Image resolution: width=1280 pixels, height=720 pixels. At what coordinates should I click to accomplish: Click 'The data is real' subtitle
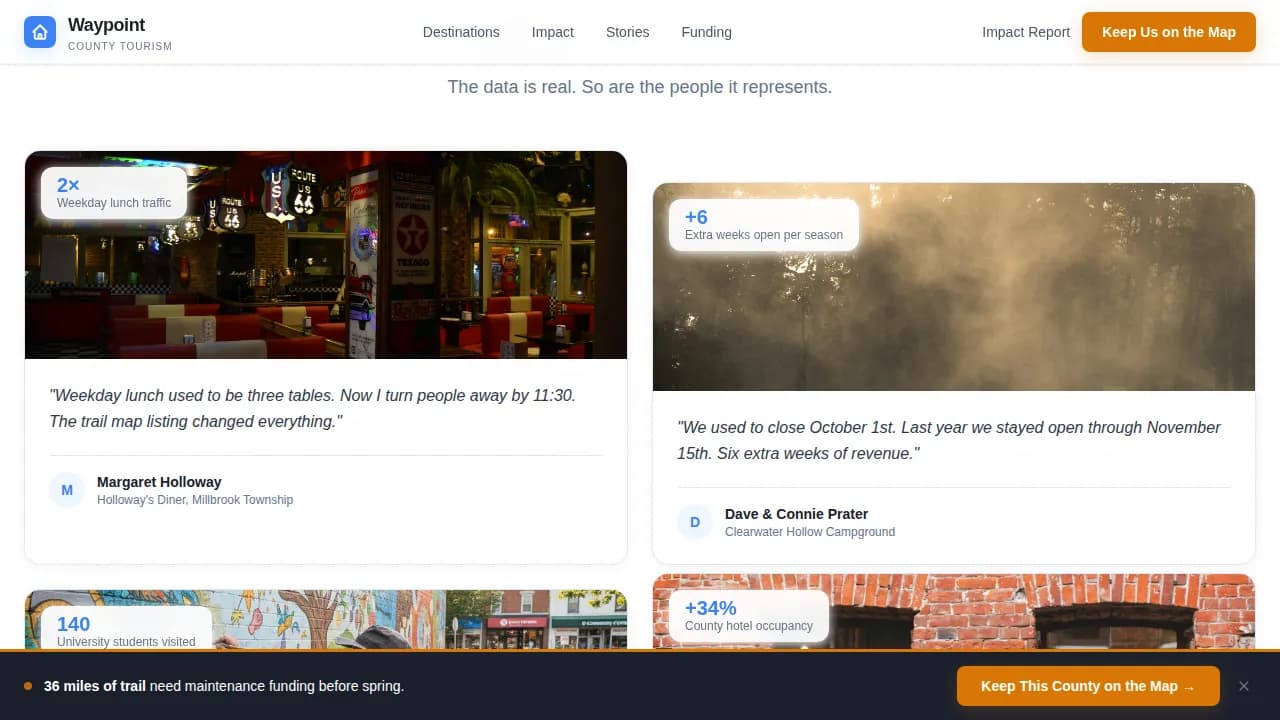[640, 87]
